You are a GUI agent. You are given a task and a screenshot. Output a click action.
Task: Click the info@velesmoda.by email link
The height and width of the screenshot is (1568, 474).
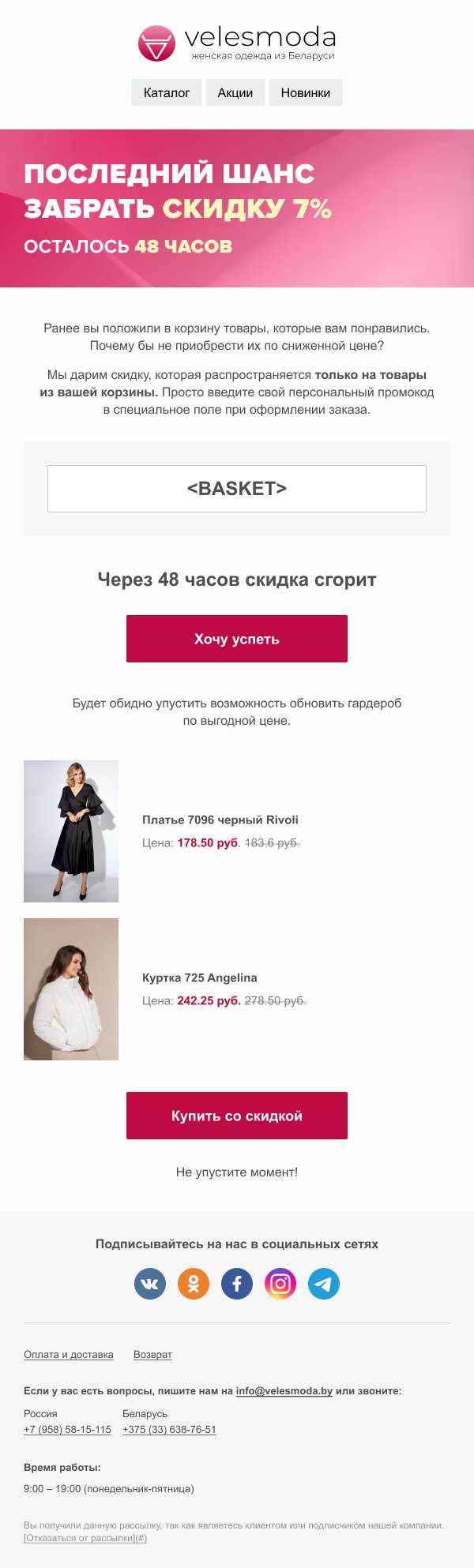(x=284, y=1390)
